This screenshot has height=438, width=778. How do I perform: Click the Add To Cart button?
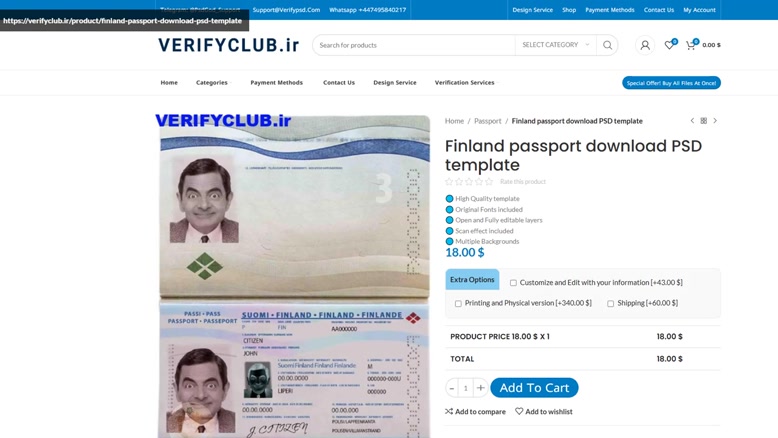(x=534, y=388)
